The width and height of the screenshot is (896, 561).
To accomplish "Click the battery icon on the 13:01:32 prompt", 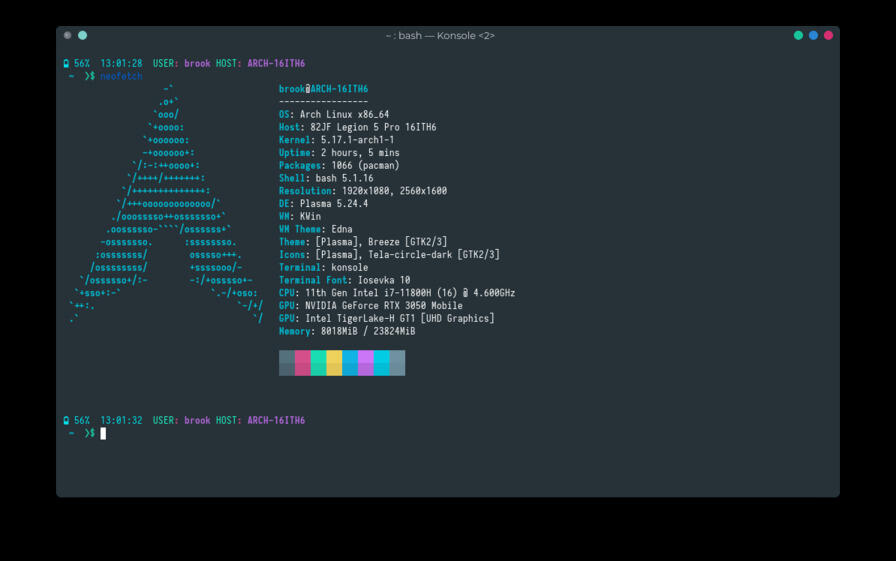I will click(x=66, y=420).
